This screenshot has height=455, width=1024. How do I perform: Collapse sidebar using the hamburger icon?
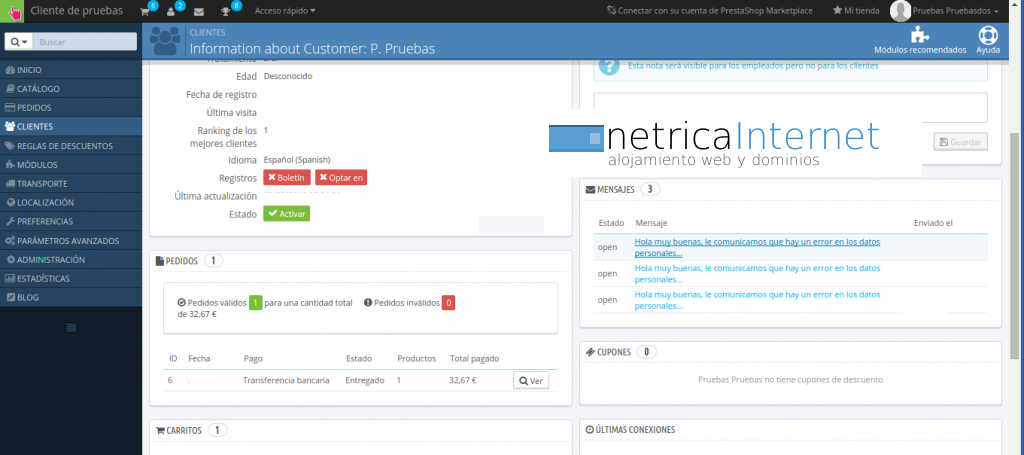coord(71,327)
